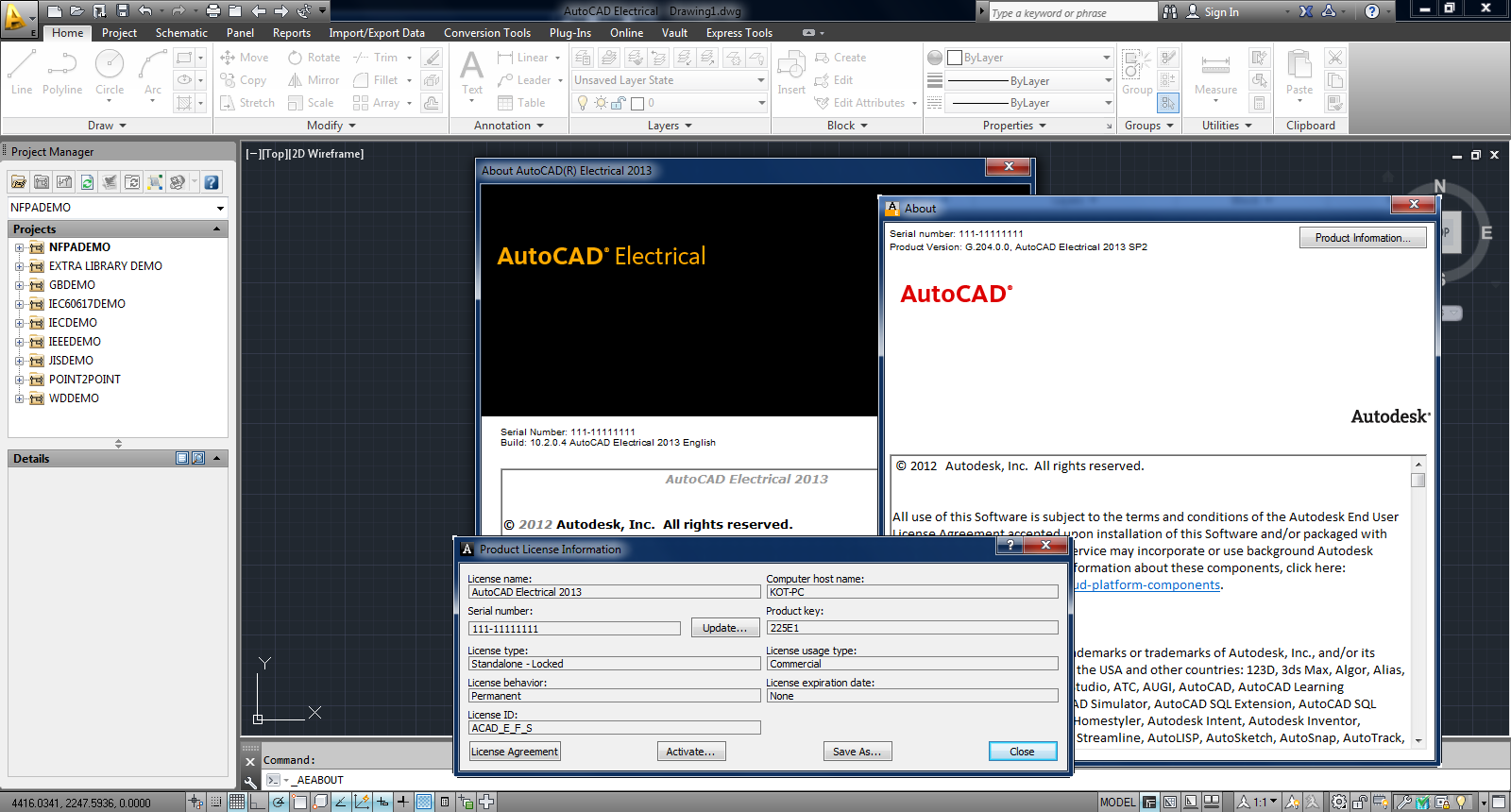Click the About dialog scrollbar thumb
Viewport: 1511px width, 812px height.
(1418, 480)
